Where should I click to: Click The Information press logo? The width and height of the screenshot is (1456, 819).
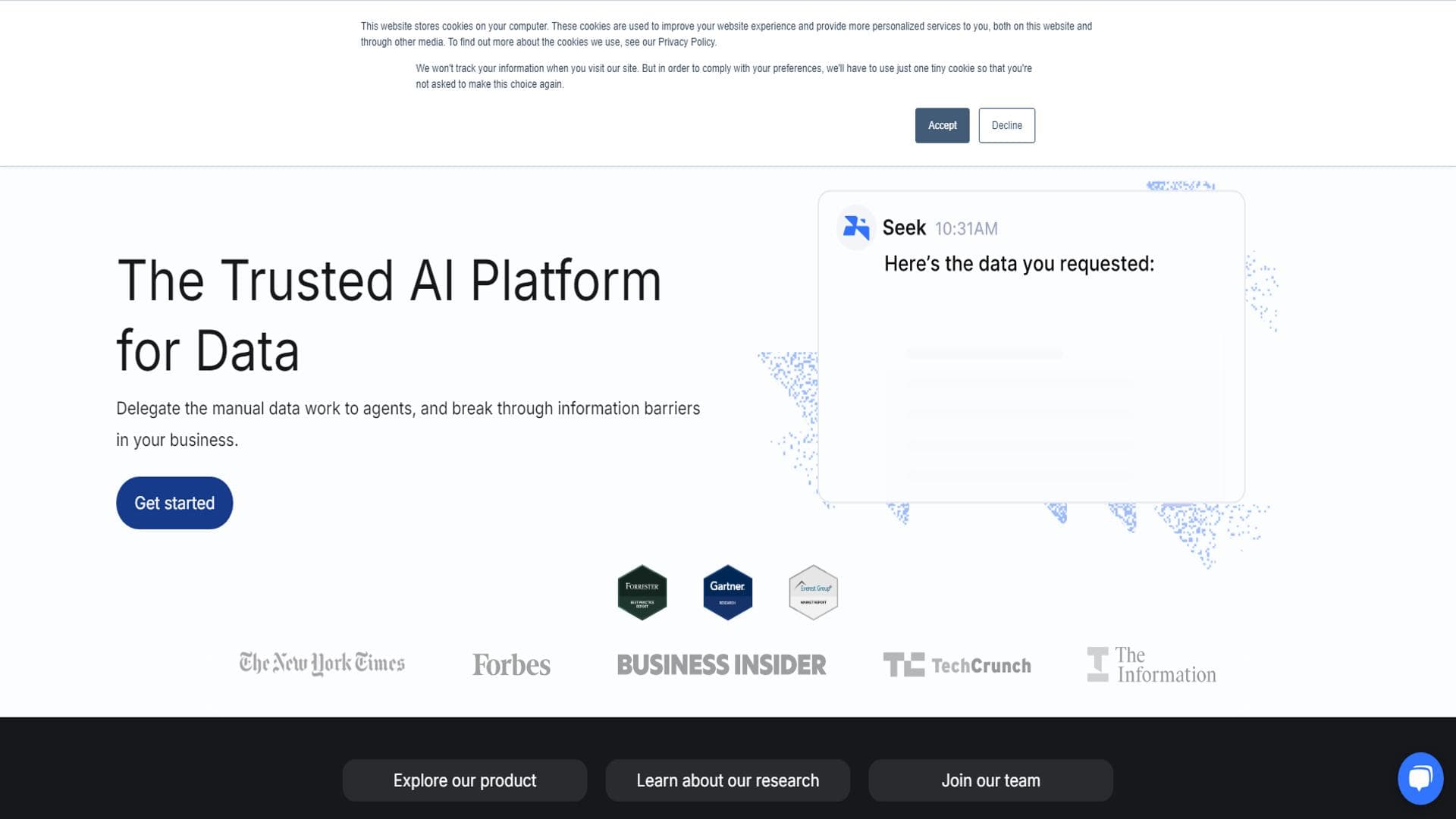tap(1151, 663)
